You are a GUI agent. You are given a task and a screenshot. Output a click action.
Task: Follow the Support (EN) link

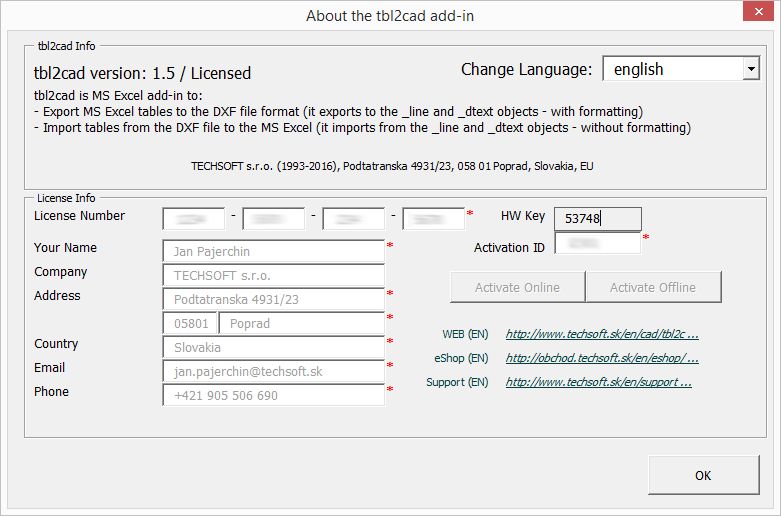pos(598,382)
